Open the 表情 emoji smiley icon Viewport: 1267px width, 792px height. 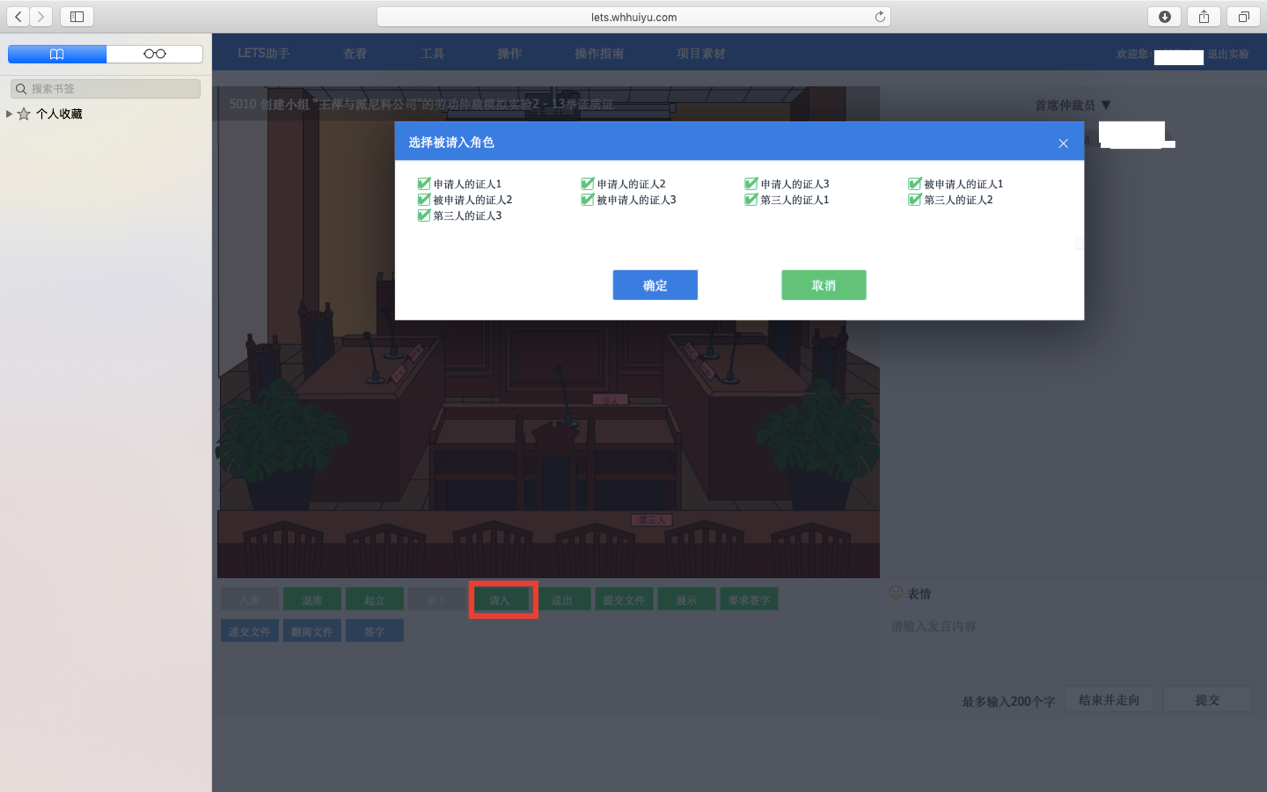pos(896,593)
